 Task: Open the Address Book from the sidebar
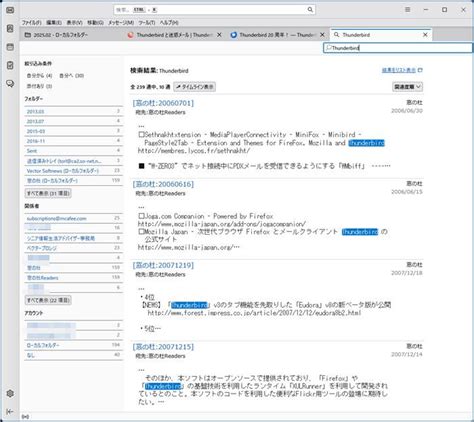point(10,28)
